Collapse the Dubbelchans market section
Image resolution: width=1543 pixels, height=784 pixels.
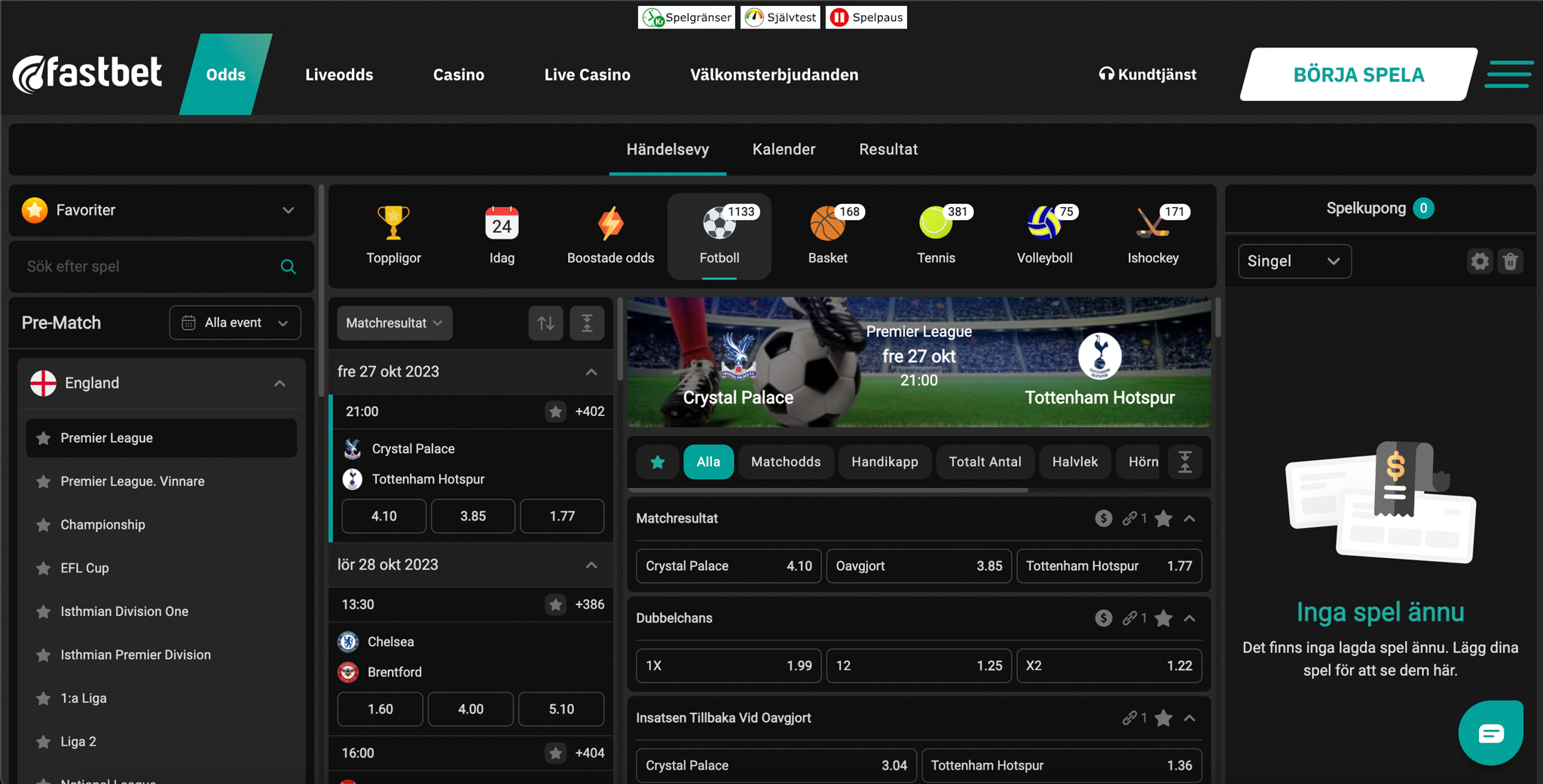point(1190,618)
